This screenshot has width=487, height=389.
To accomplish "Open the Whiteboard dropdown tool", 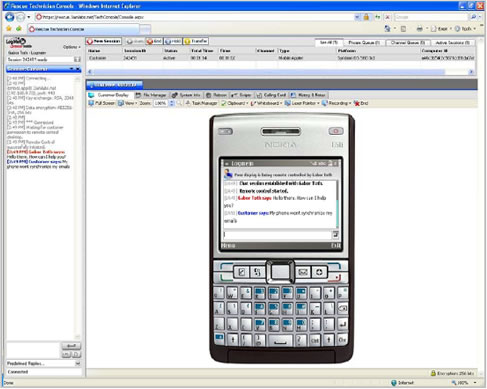I will tap(266, 103).
